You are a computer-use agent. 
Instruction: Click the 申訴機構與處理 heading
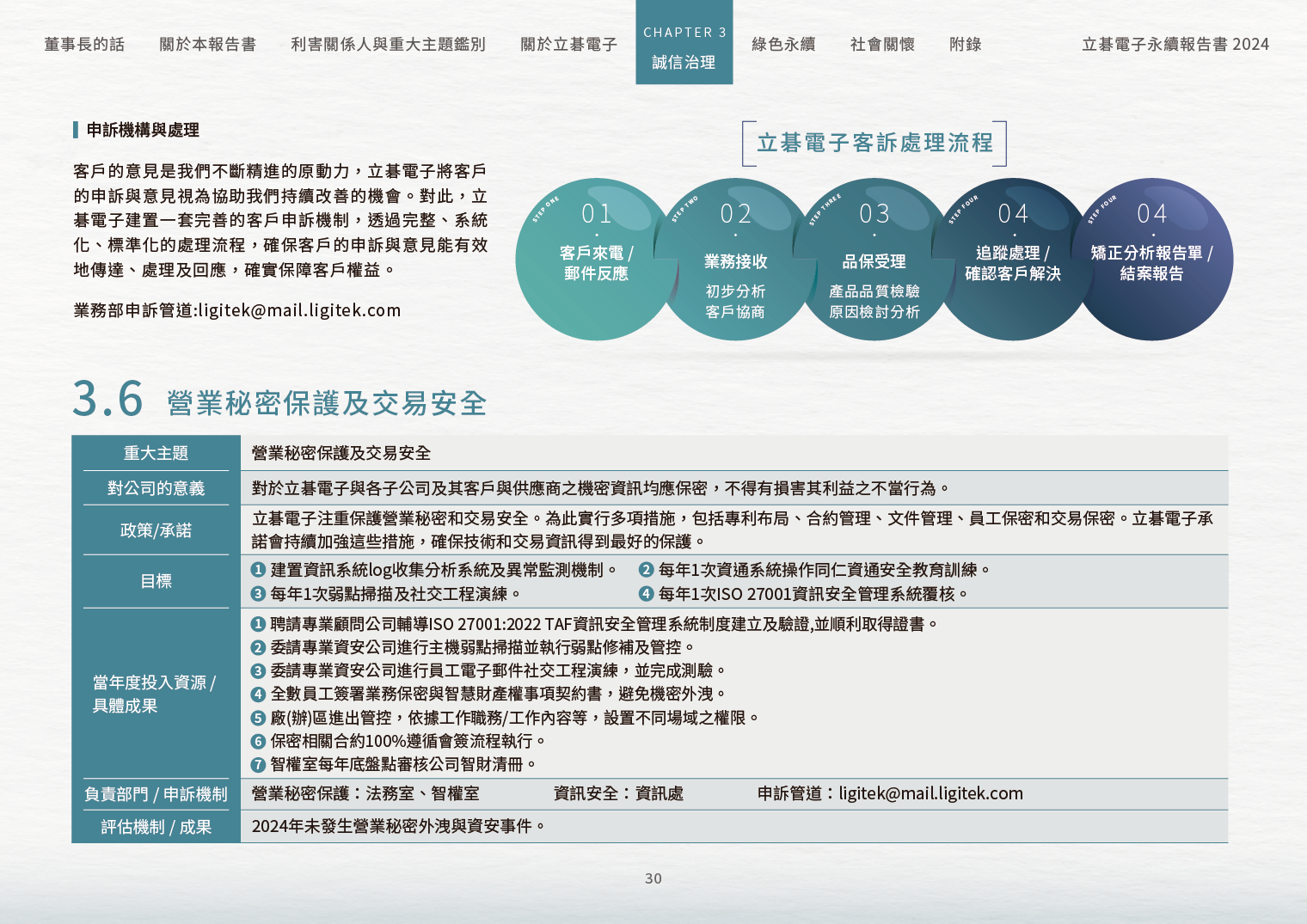[143, 130]
